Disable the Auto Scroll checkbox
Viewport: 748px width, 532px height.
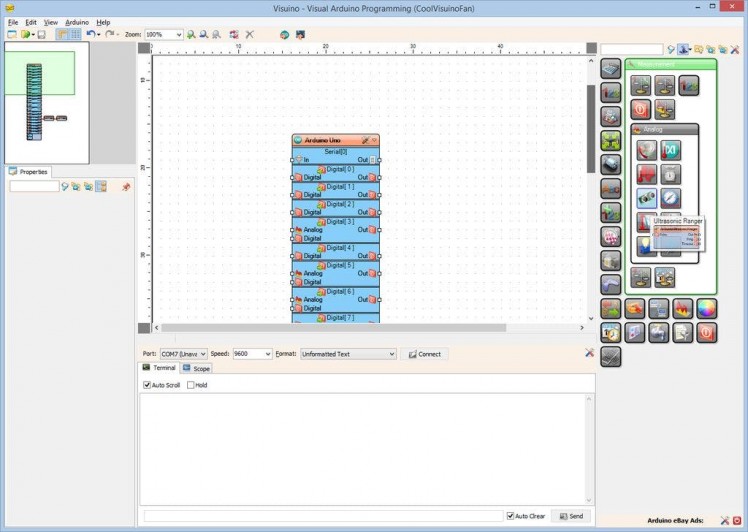(x=148, y=385)
